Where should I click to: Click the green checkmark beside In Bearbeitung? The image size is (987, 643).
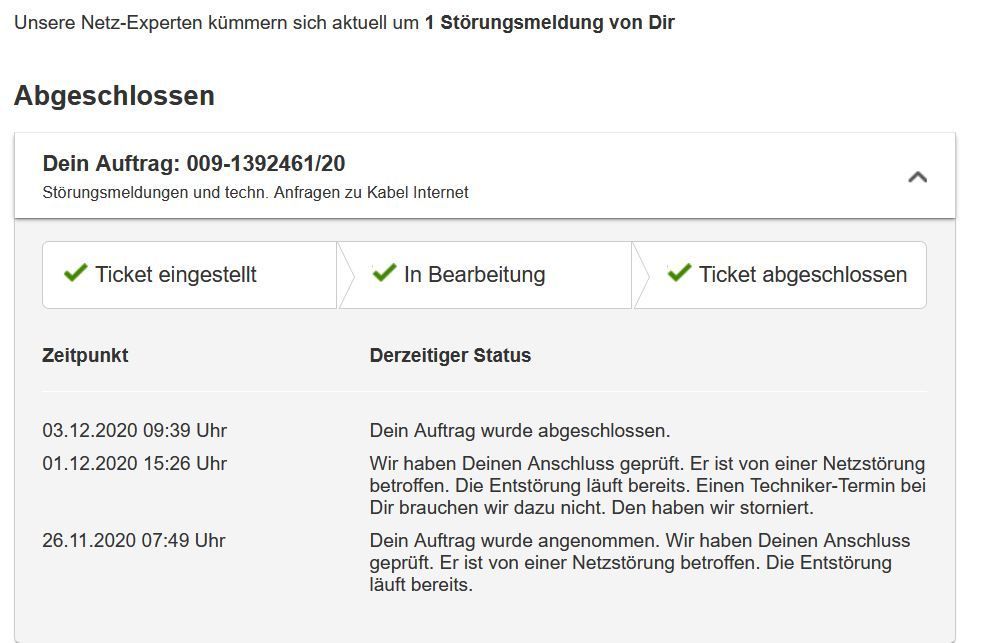386,271
